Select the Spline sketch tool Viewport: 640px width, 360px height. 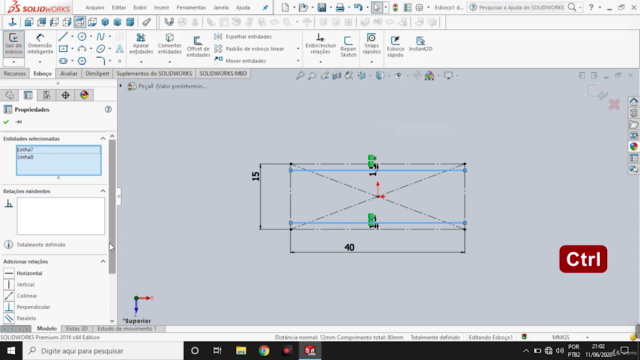(100, 37)
